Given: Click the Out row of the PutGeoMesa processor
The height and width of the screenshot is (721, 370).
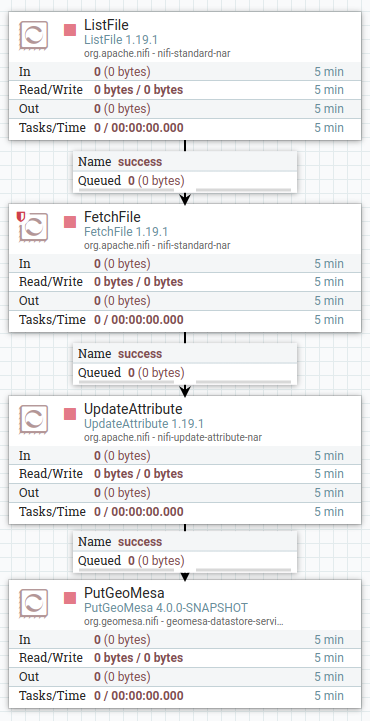Looking at the screenshot, I should click(185, 677).
